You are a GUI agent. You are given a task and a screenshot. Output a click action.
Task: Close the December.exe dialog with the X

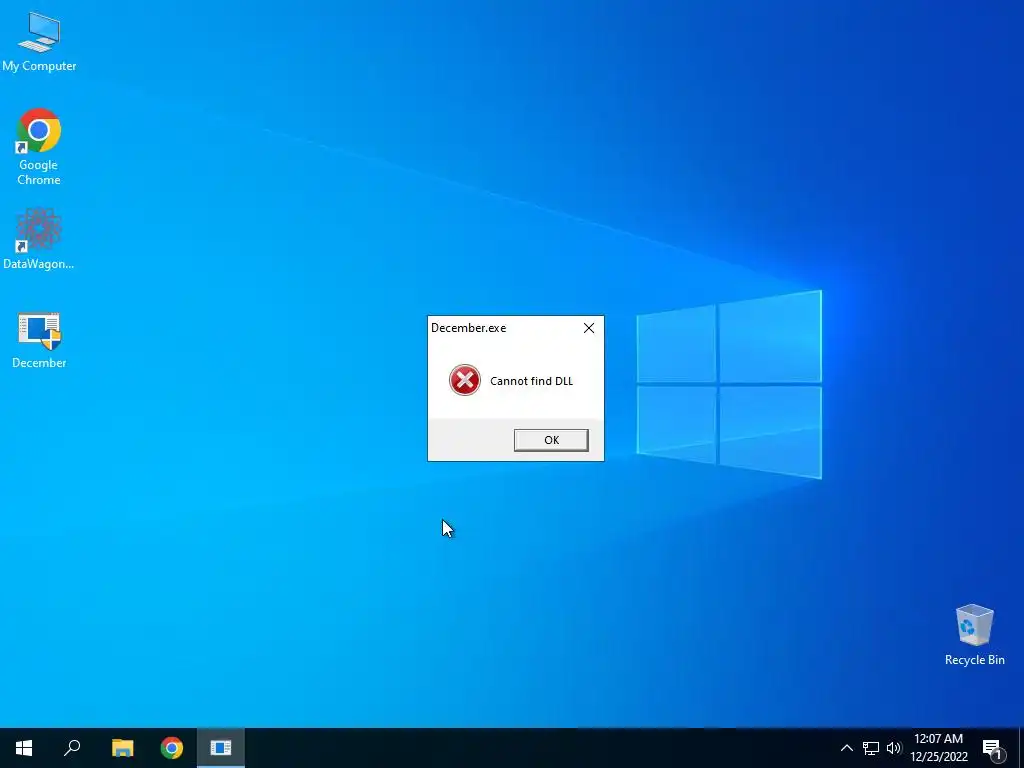(589, 328)
